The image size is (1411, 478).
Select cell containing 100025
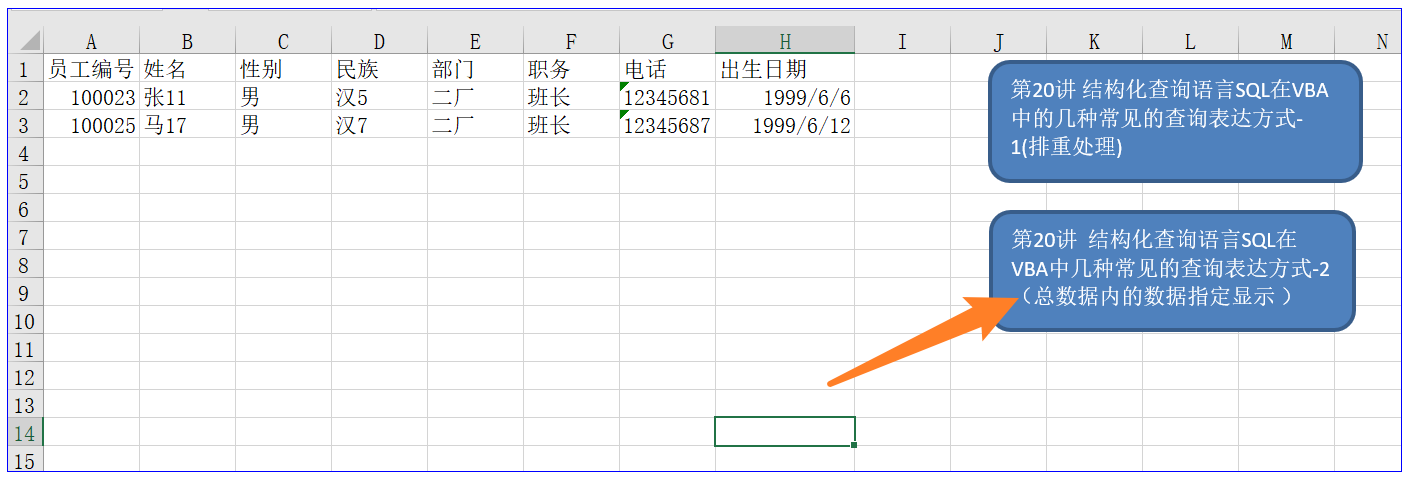click(x=92, y=125)
